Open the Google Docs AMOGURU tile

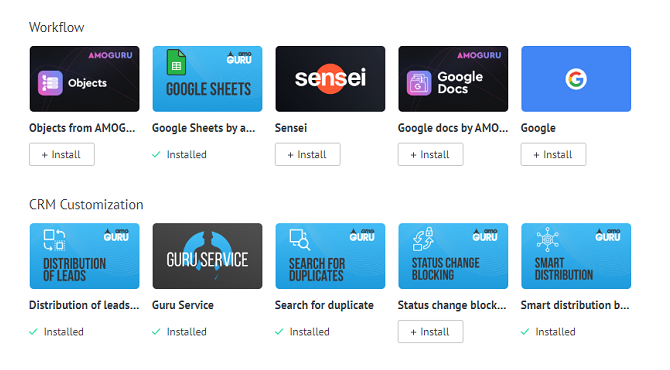coord(453,79)
